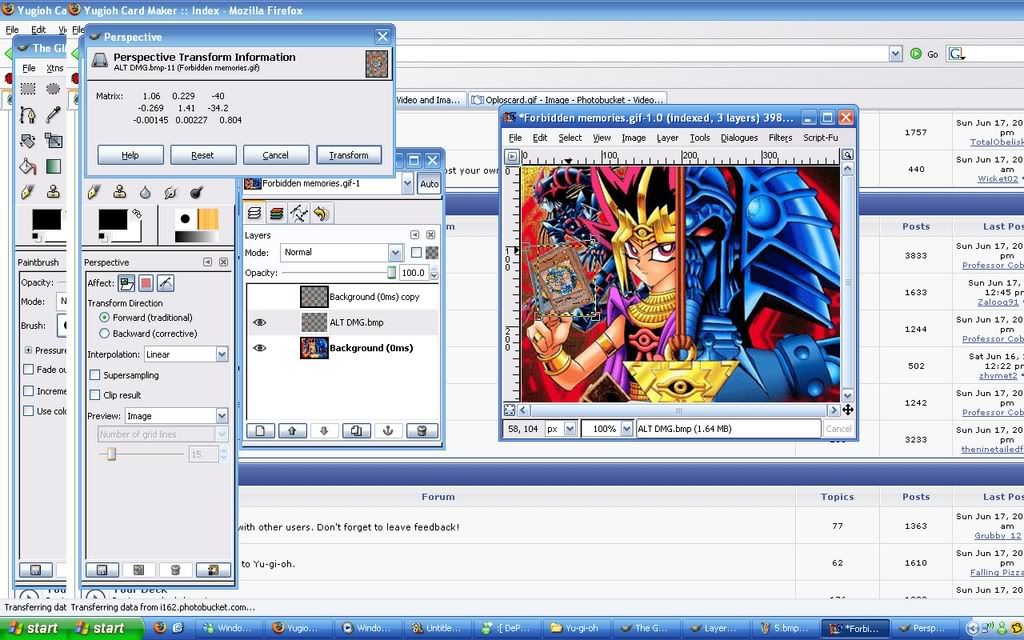The width and height of the screenshot is (1024, 640).
Task: Set Affect to transform path
Action: click(166, 283)
